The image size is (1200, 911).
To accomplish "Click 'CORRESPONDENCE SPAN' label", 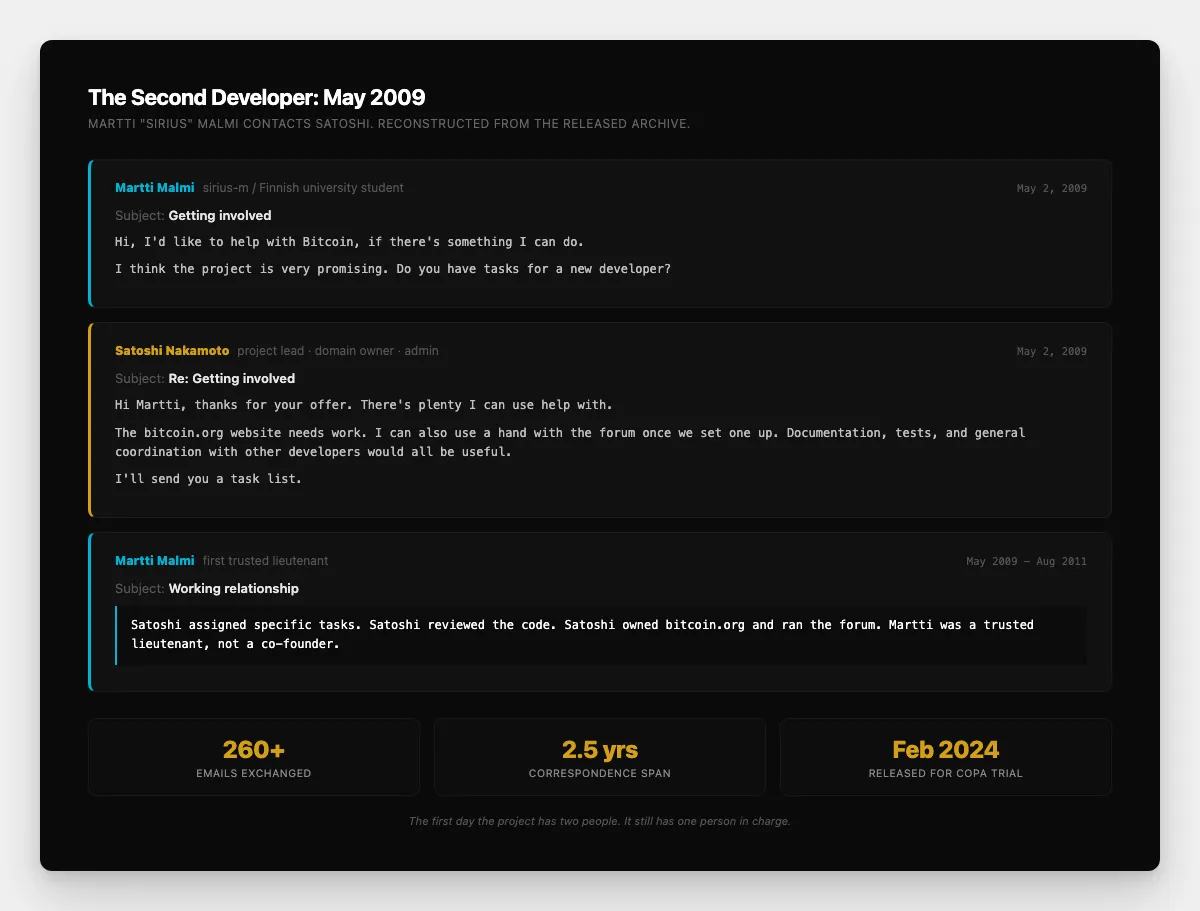I will [x=600, y=773].
